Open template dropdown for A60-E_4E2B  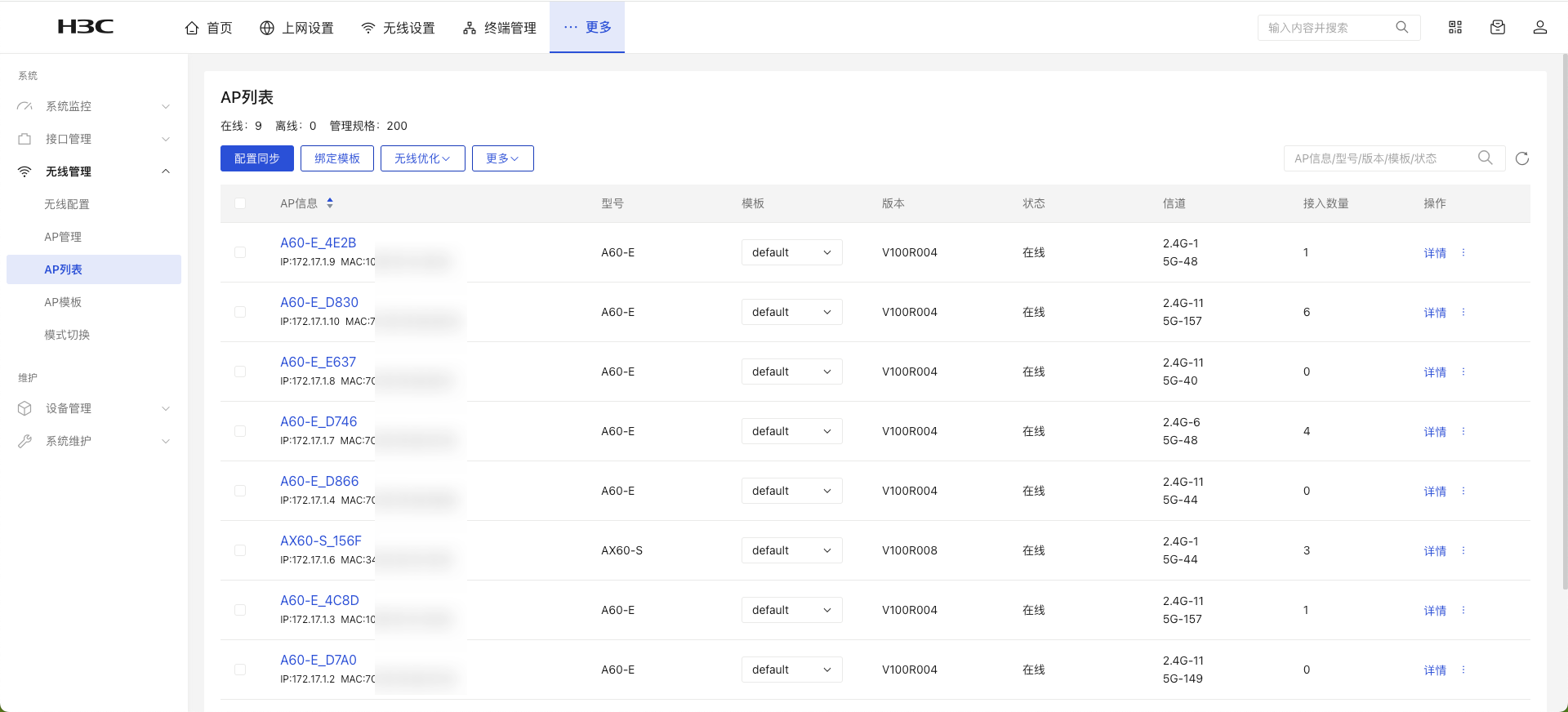click(791, 252)
